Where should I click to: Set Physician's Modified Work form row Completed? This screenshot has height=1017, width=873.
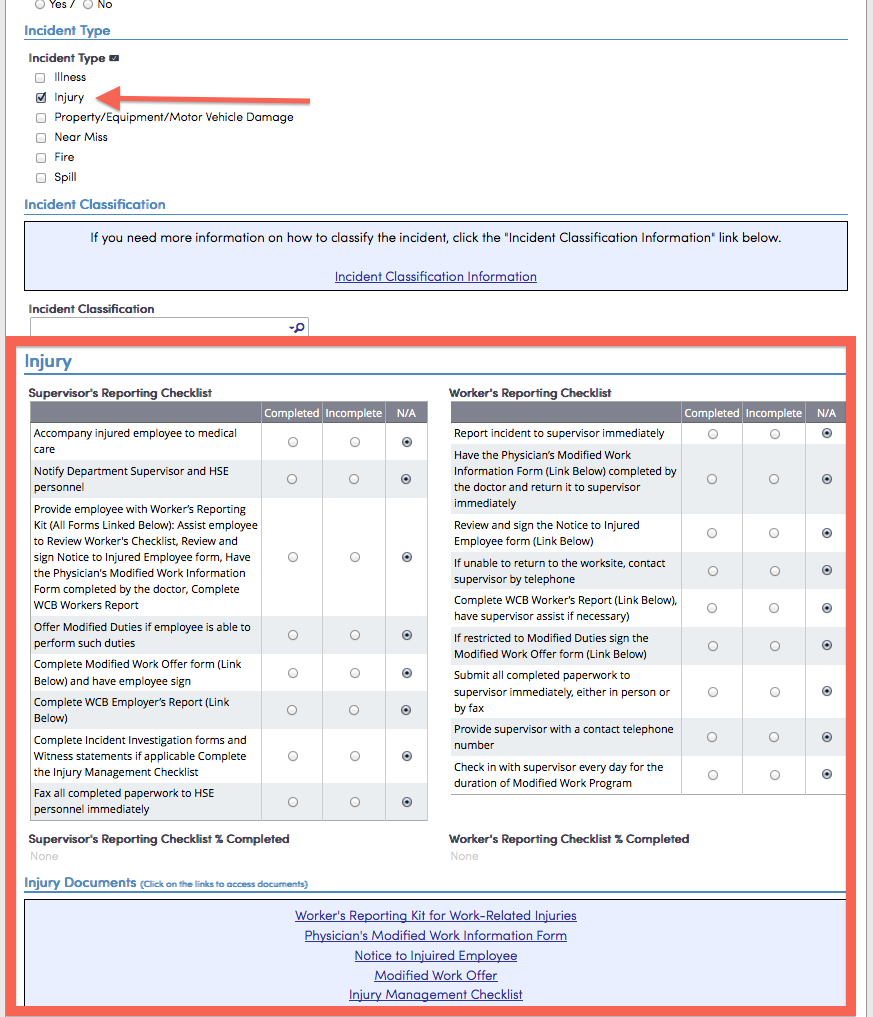click(x=712, y=479)
